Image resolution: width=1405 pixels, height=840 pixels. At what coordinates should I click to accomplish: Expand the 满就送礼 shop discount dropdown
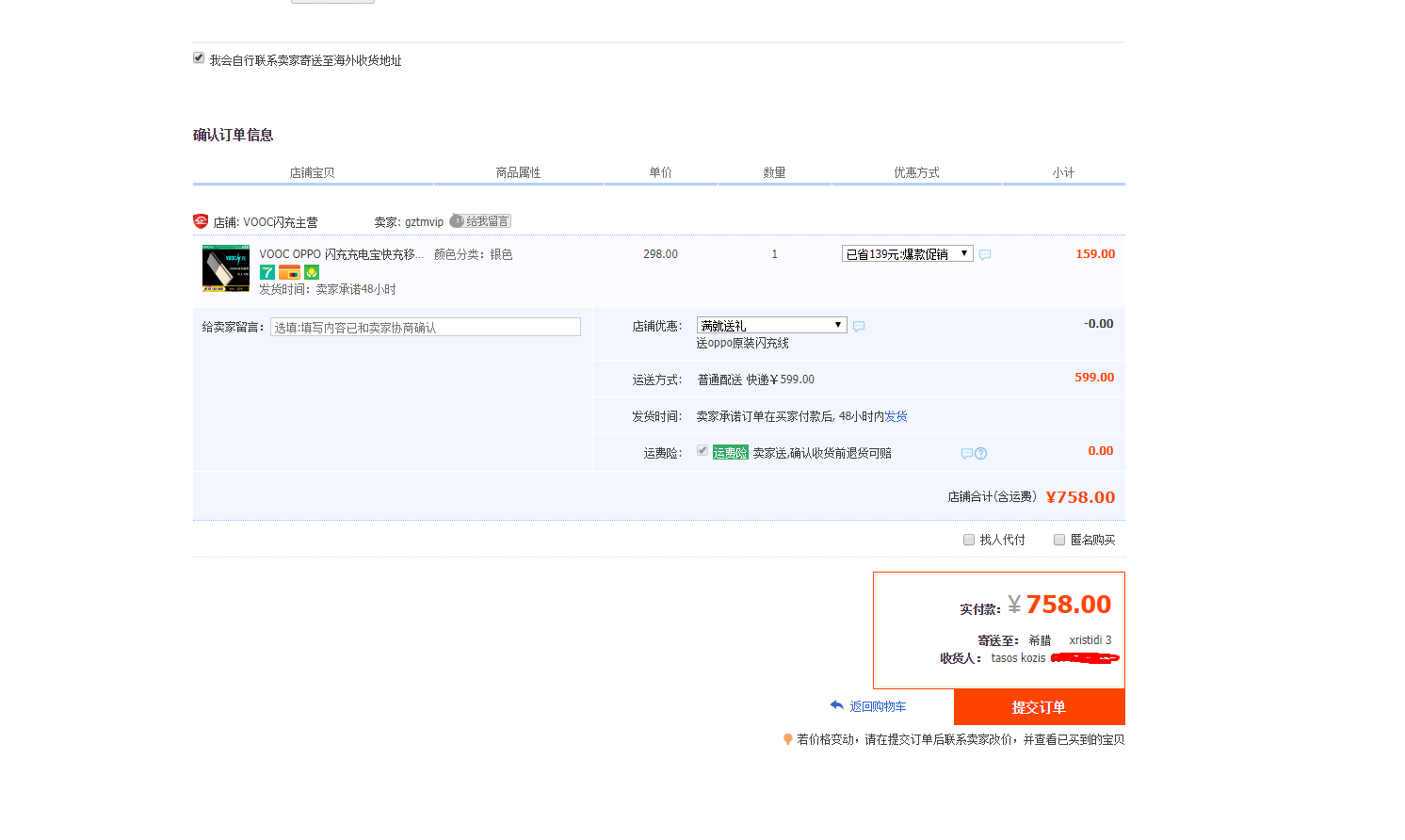click(771, 325)
